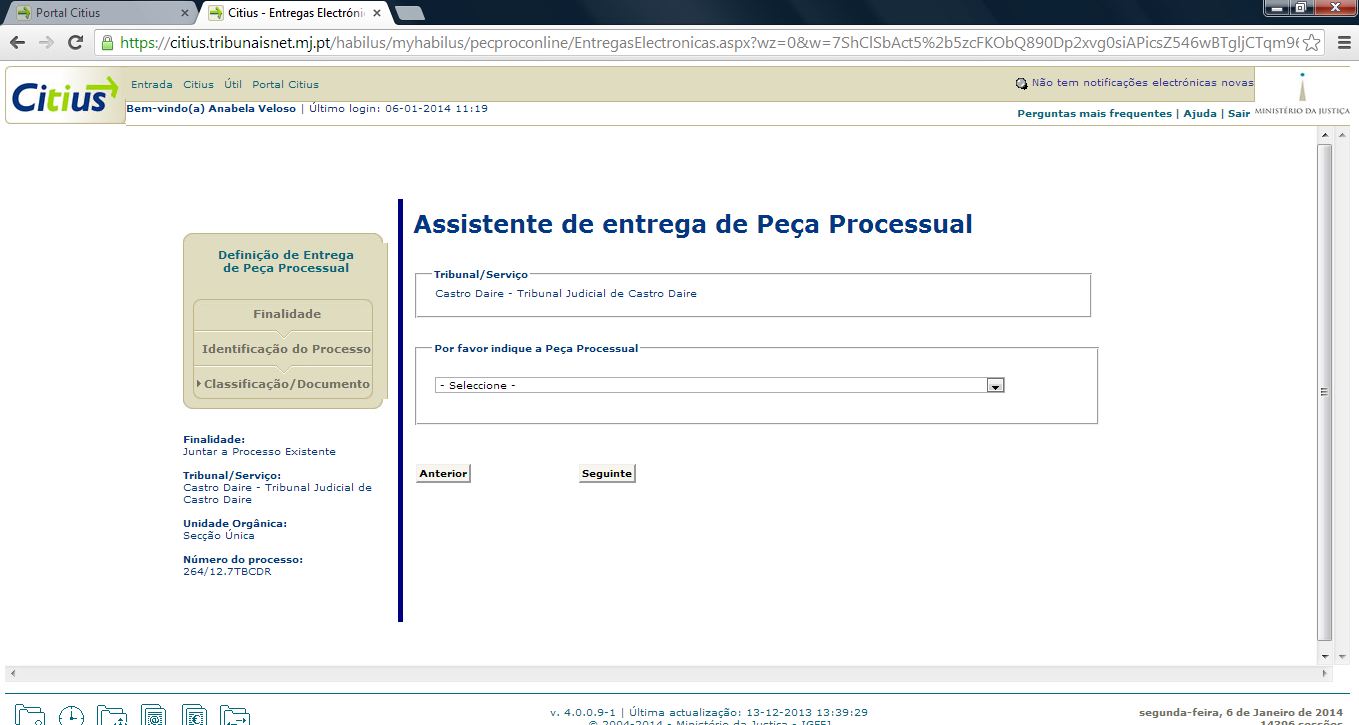Click Castro Daire tribunal text in fieldset
Image resolution: width=1359 pixels, height=725 pixels.
coord(566,294)
